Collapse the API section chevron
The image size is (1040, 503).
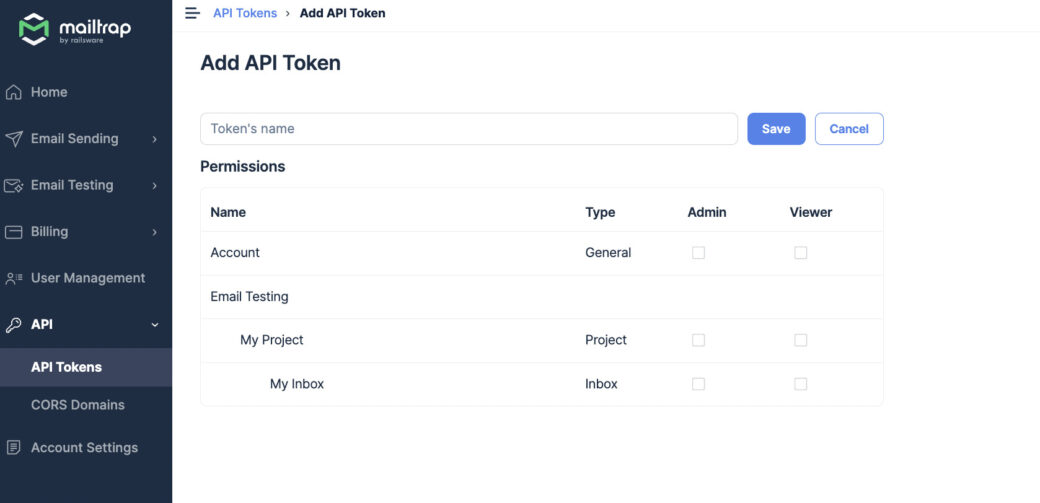coord(155,324)
